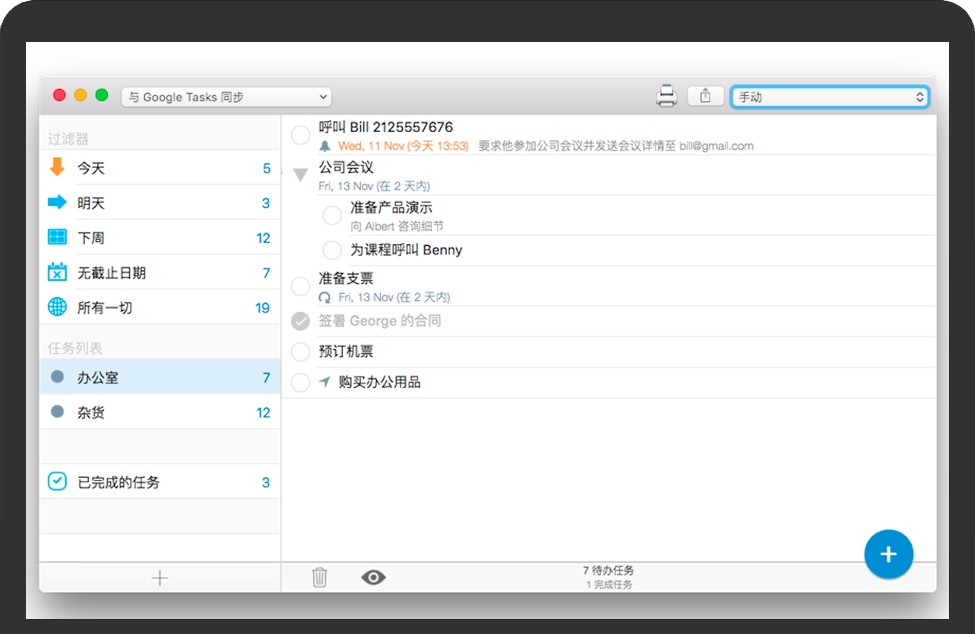Click the orange arrow 今天 icon
975x634 pixels.
(x=58, y=168)
